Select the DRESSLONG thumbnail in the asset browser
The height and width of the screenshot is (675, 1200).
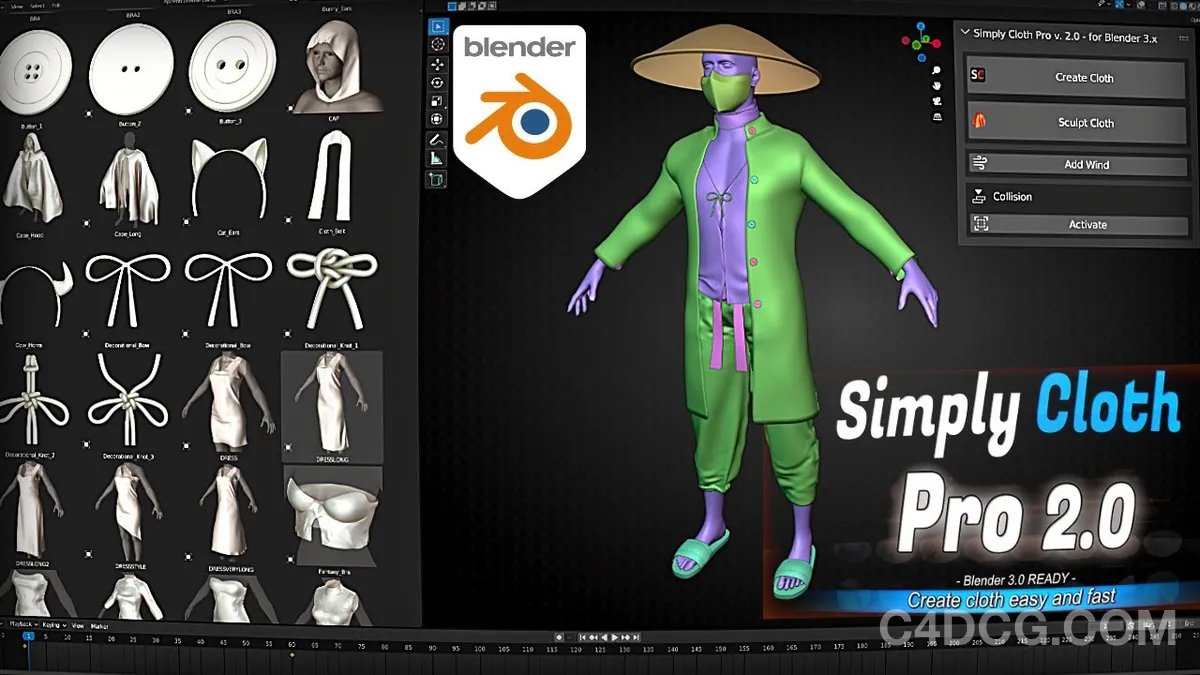(332, 405)
